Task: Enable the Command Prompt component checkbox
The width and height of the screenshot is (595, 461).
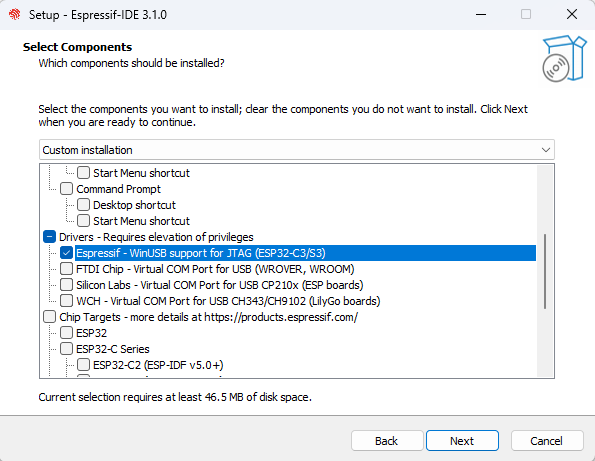Action: click(x=66, y=189)
